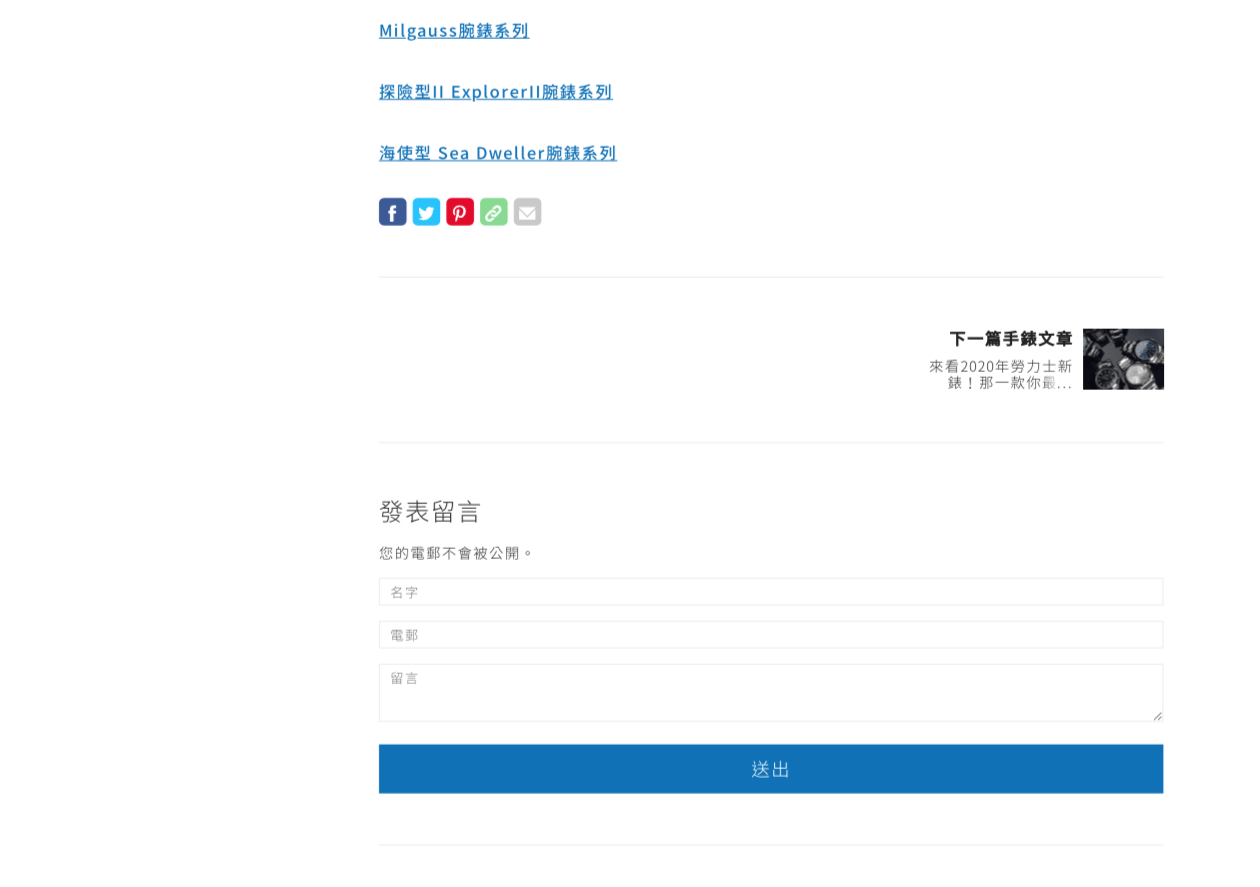The height and width of the screenshot is (887, 1260).
Task: Grab the comment textarea resize handle
Action: [x=1157, y=715]
